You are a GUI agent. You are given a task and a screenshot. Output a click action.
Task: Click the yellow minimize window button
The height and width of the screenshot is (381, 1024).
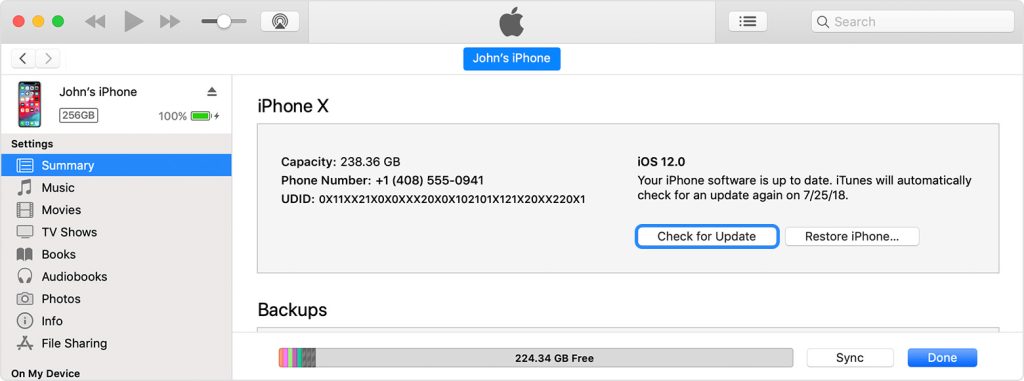pos(38,22)
